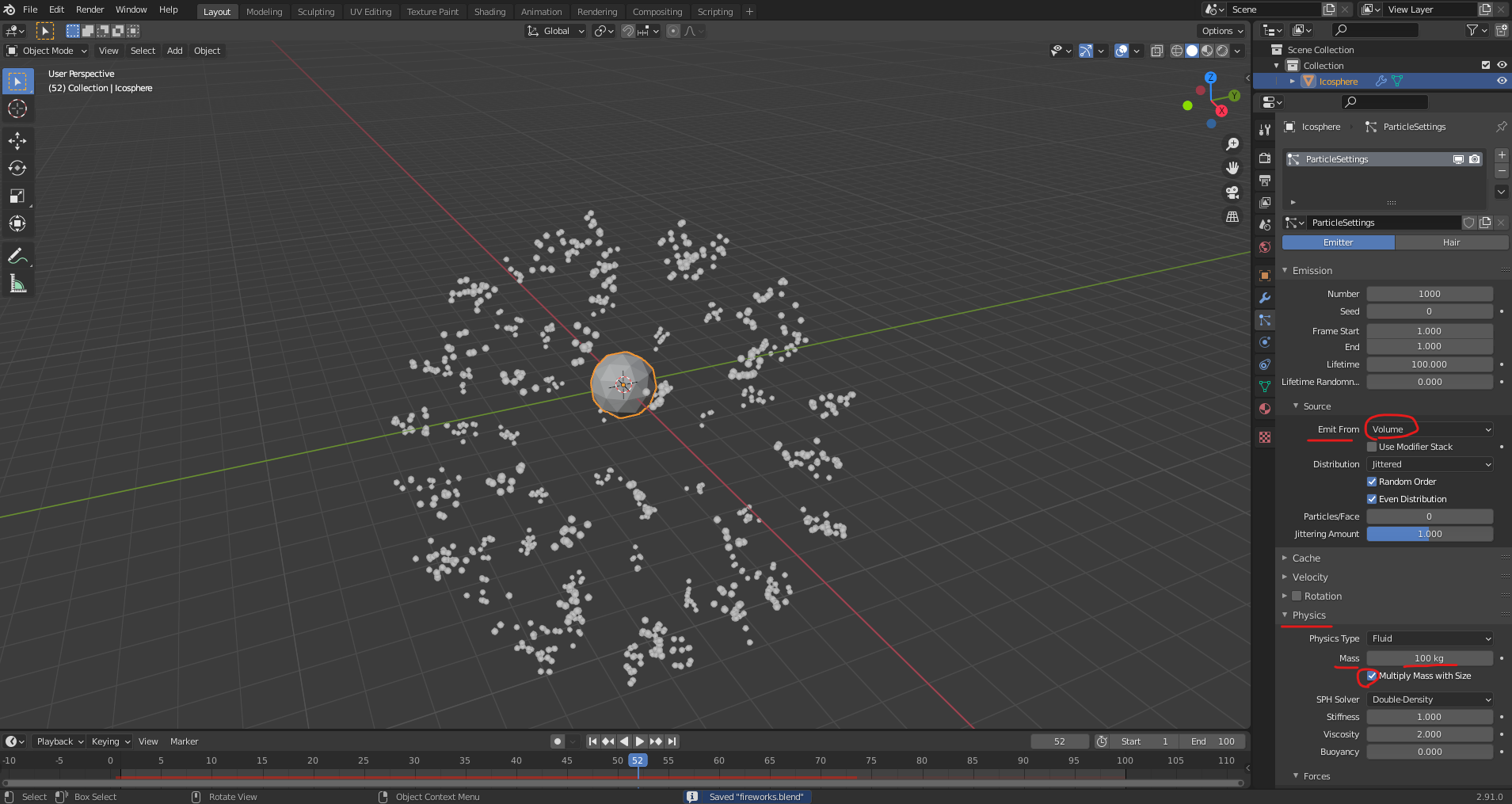The height and width of the screenshot is (804, 1512).
Task: Switch to the Shading workspace tab
Action: [x=489, y=12]
